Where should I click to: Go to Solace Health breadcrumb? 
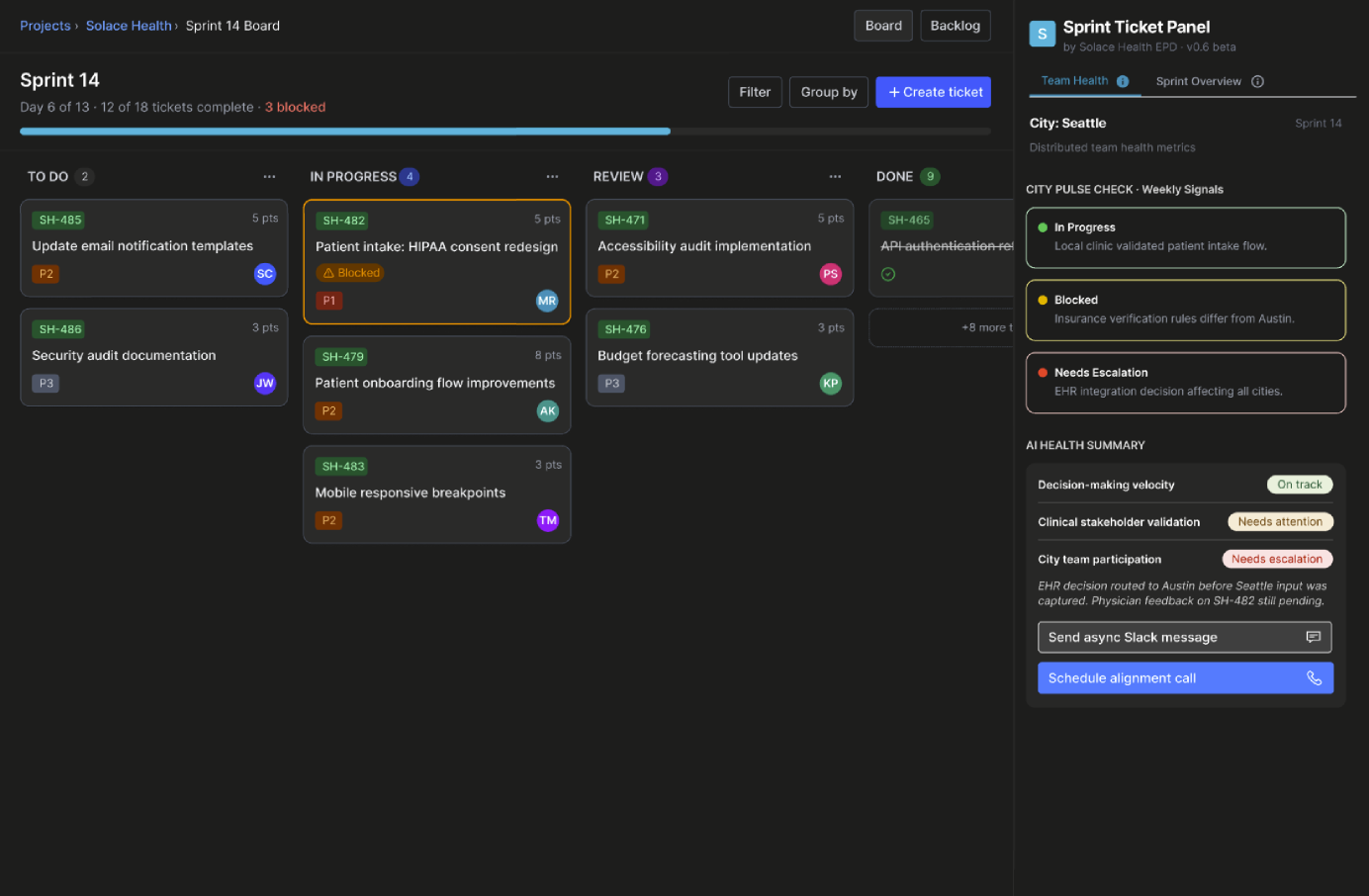coord(129,26)
